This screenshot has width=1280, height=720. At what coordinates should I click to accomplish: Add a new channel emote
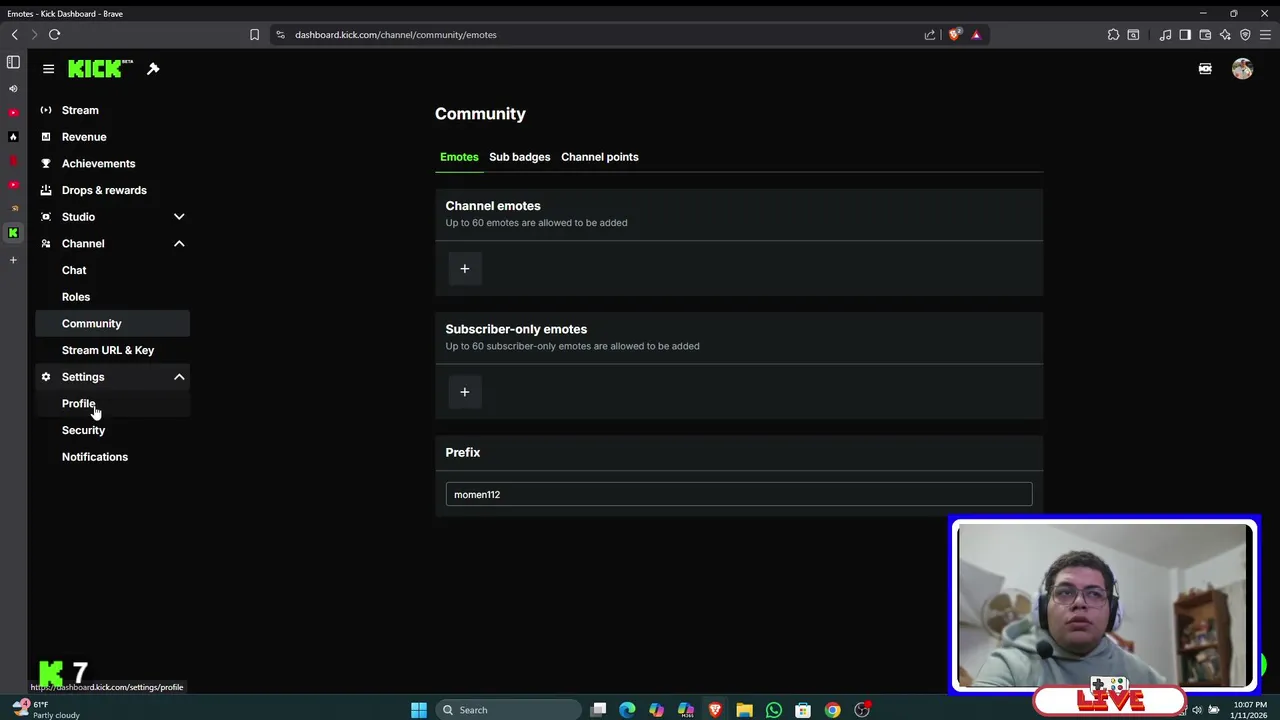tap(464, 268)
